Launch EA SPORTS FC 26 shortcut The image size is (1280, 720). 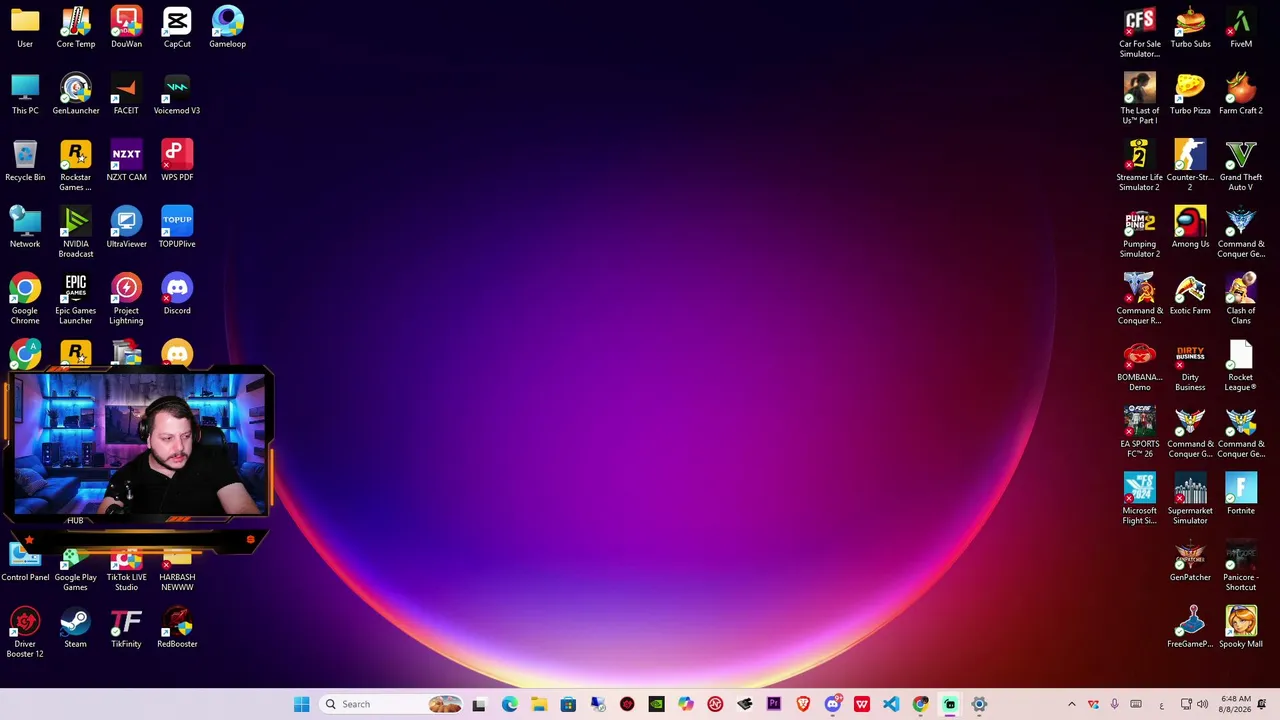pos(1140,433)
